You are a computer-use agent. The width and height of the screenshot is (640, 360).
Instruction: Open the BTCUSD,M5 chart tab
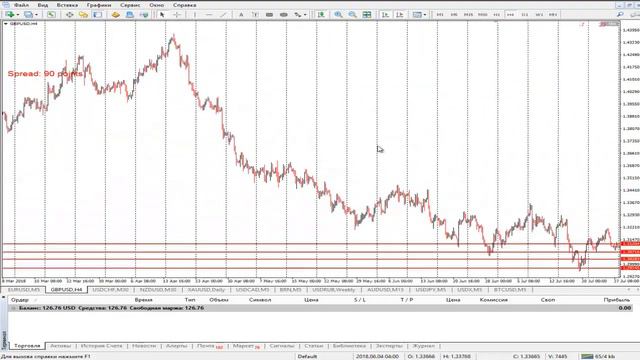(510, 289)
